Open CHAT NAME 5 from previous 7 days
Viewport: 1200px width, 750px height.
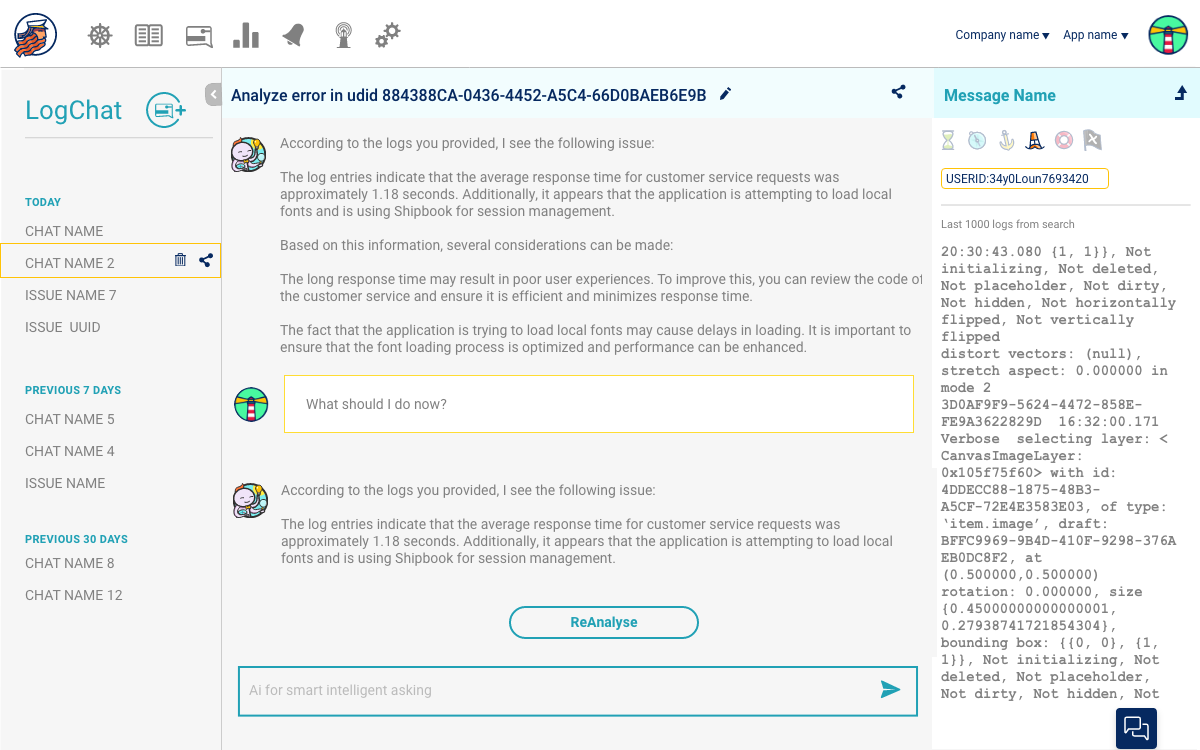point(70,419)
